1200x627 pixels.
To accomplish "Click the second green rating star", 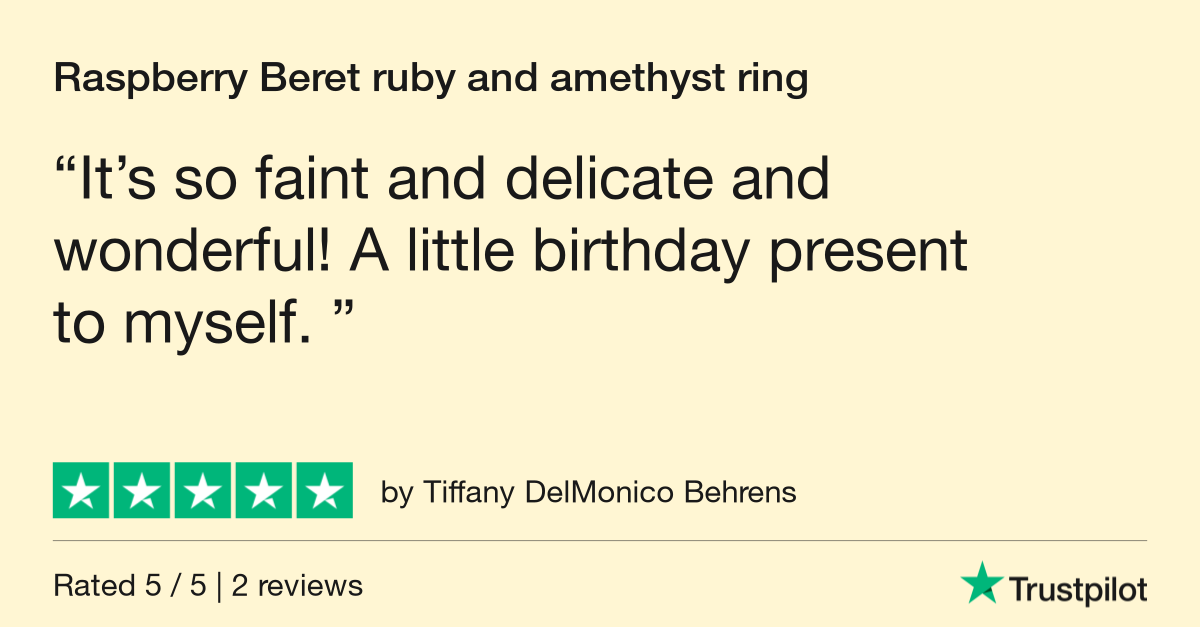I will [x=142, y=491].
